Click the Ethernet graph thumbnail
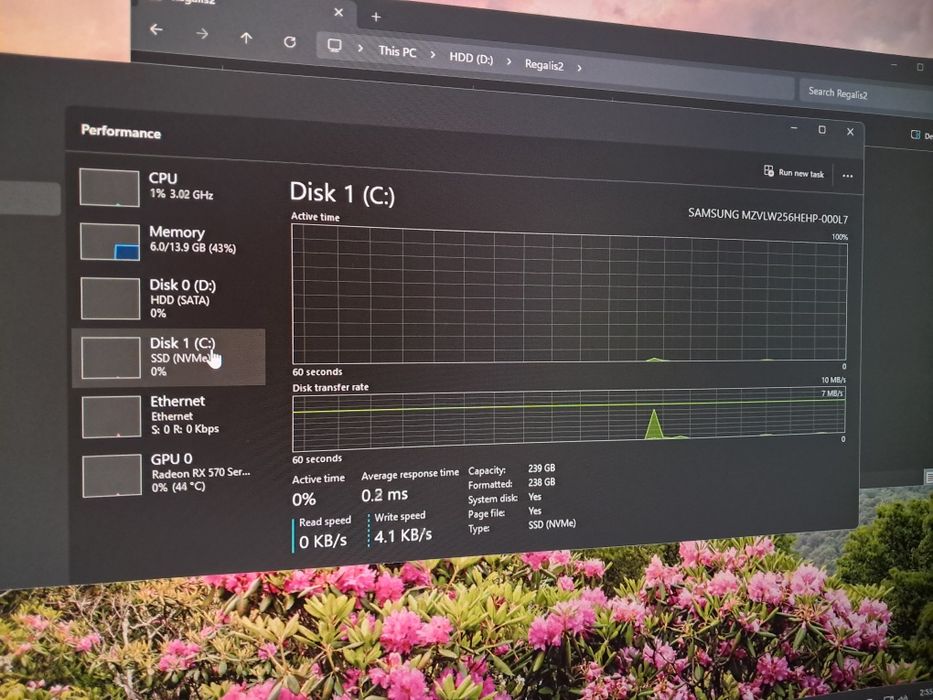This screenshot has width=933, height=700. tap(111, 417)
